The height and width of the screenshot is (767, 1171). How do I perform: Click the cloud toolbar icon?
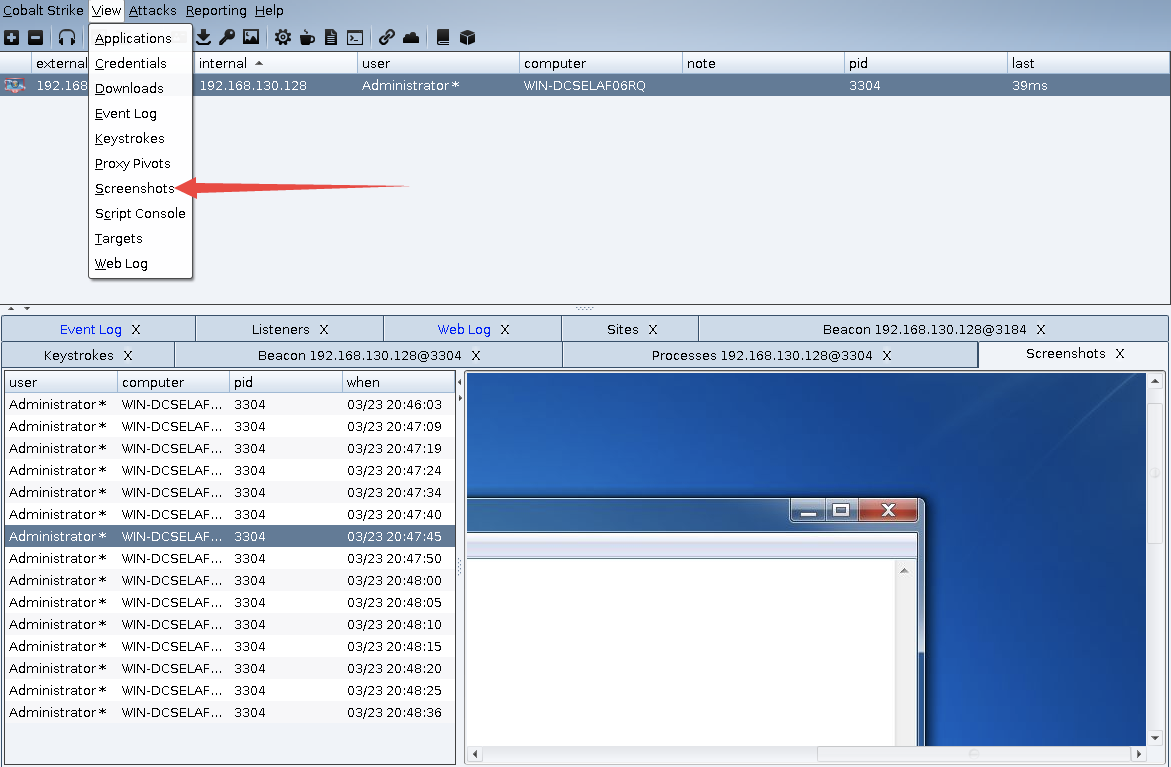(411, 37)
